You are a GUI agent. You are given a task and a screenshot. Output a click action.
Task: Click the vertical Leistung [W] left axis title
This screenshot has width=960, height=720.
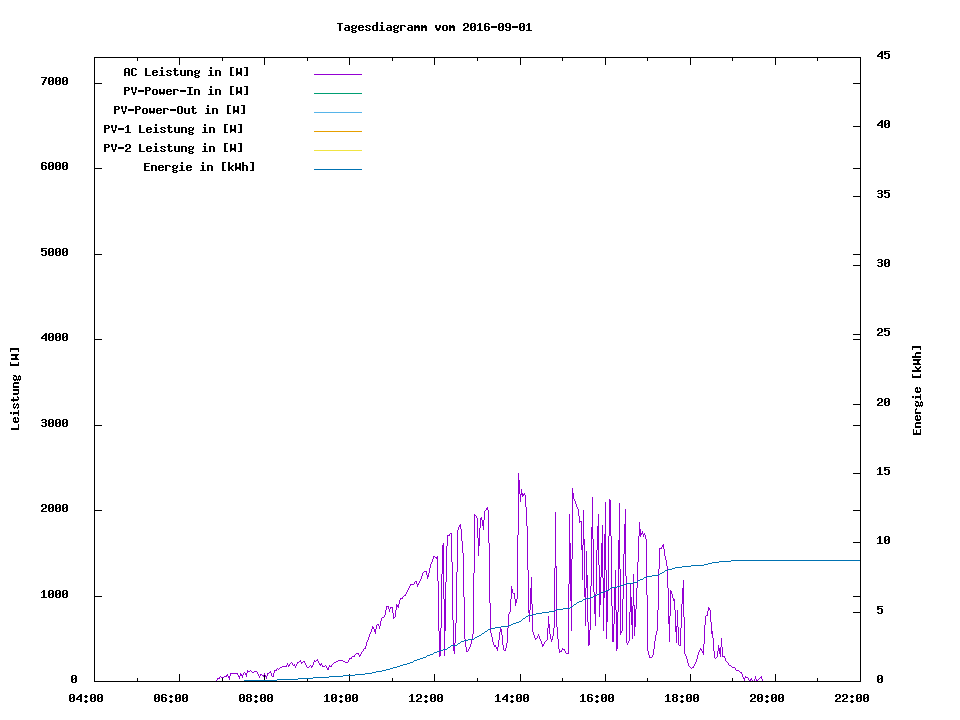15,389
